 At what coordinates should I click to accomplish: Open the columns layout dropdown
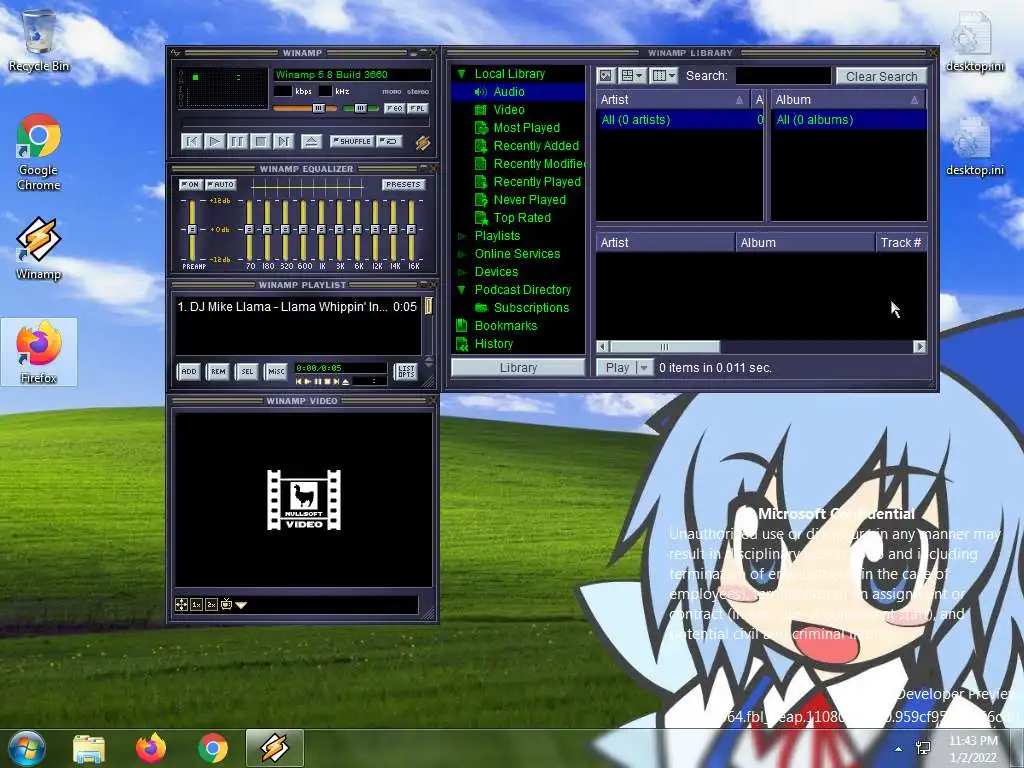click(664, 76)
